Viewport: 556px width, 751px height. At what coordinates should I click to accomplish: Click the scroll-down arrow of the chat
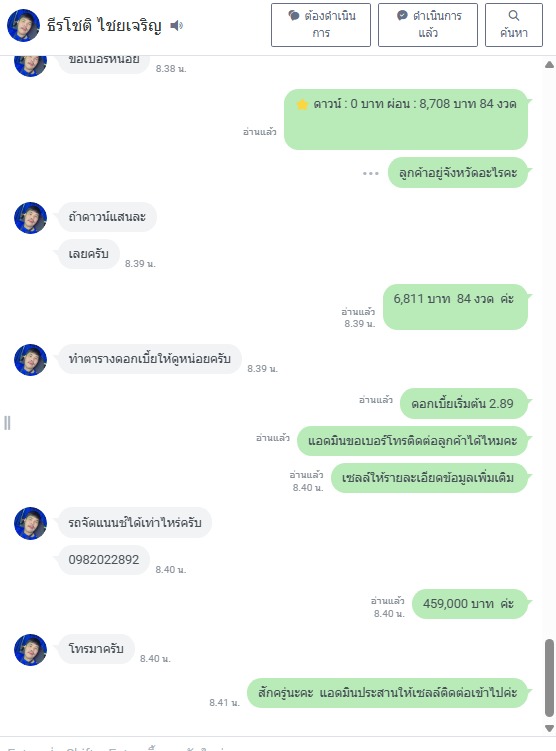549,728
